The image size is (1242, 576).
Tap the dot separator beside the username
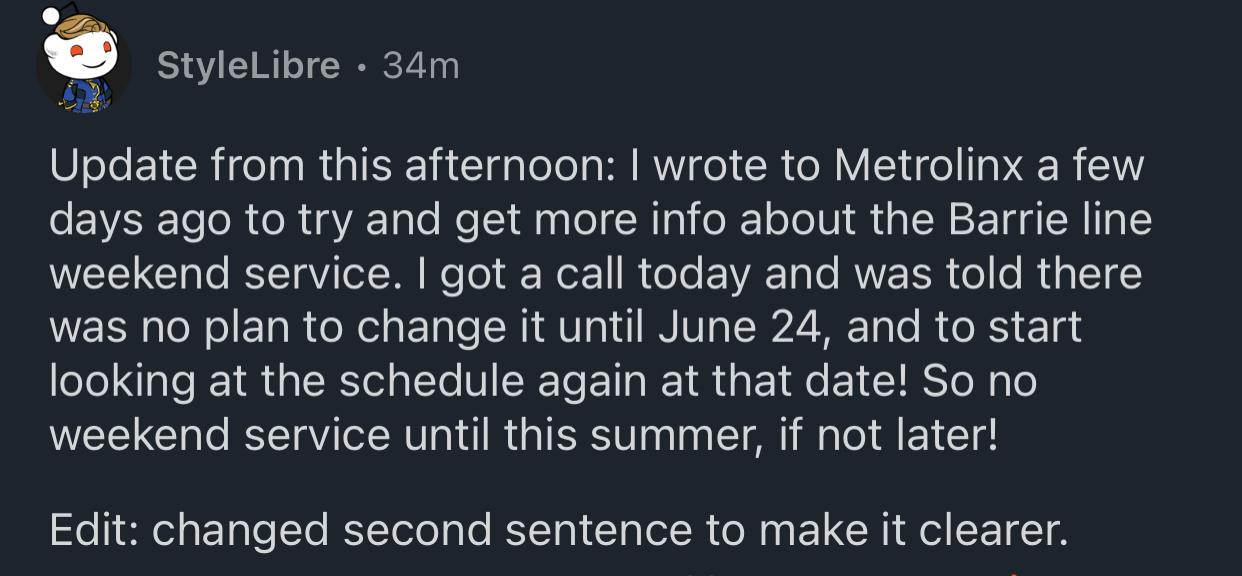361,67
